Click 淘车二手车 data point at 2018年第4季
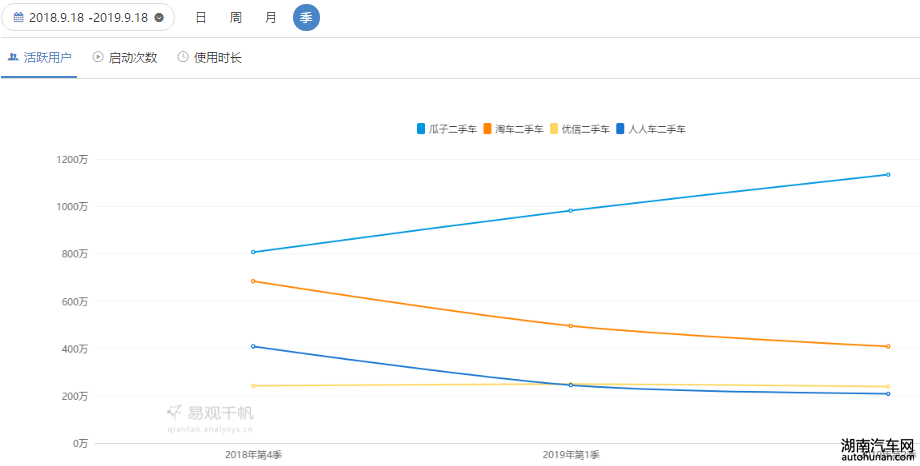920x466 pixels. click(253, 281)
